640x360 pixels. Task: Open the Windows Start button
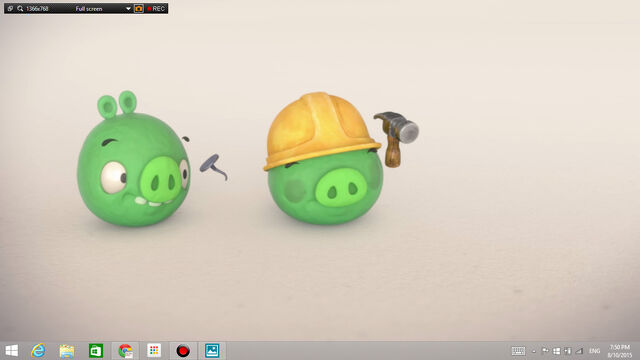tap(11, 351)
